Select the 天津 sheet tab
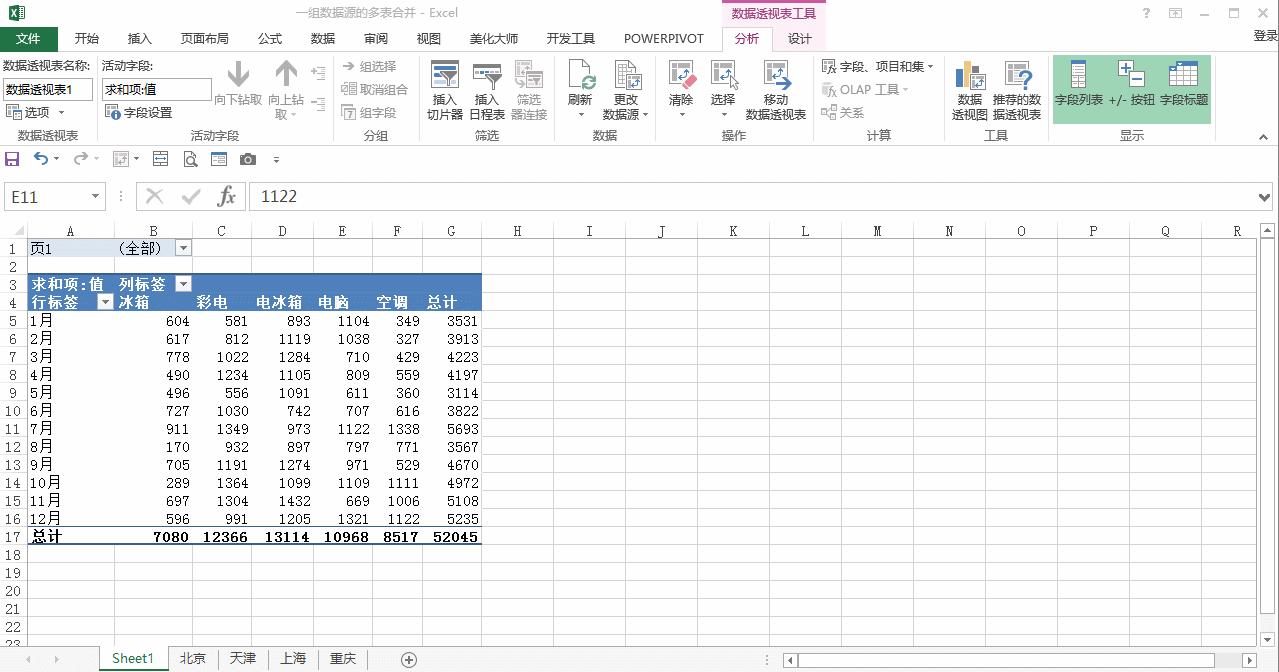Screen dimensions: 1279x672 pos(243,659)
